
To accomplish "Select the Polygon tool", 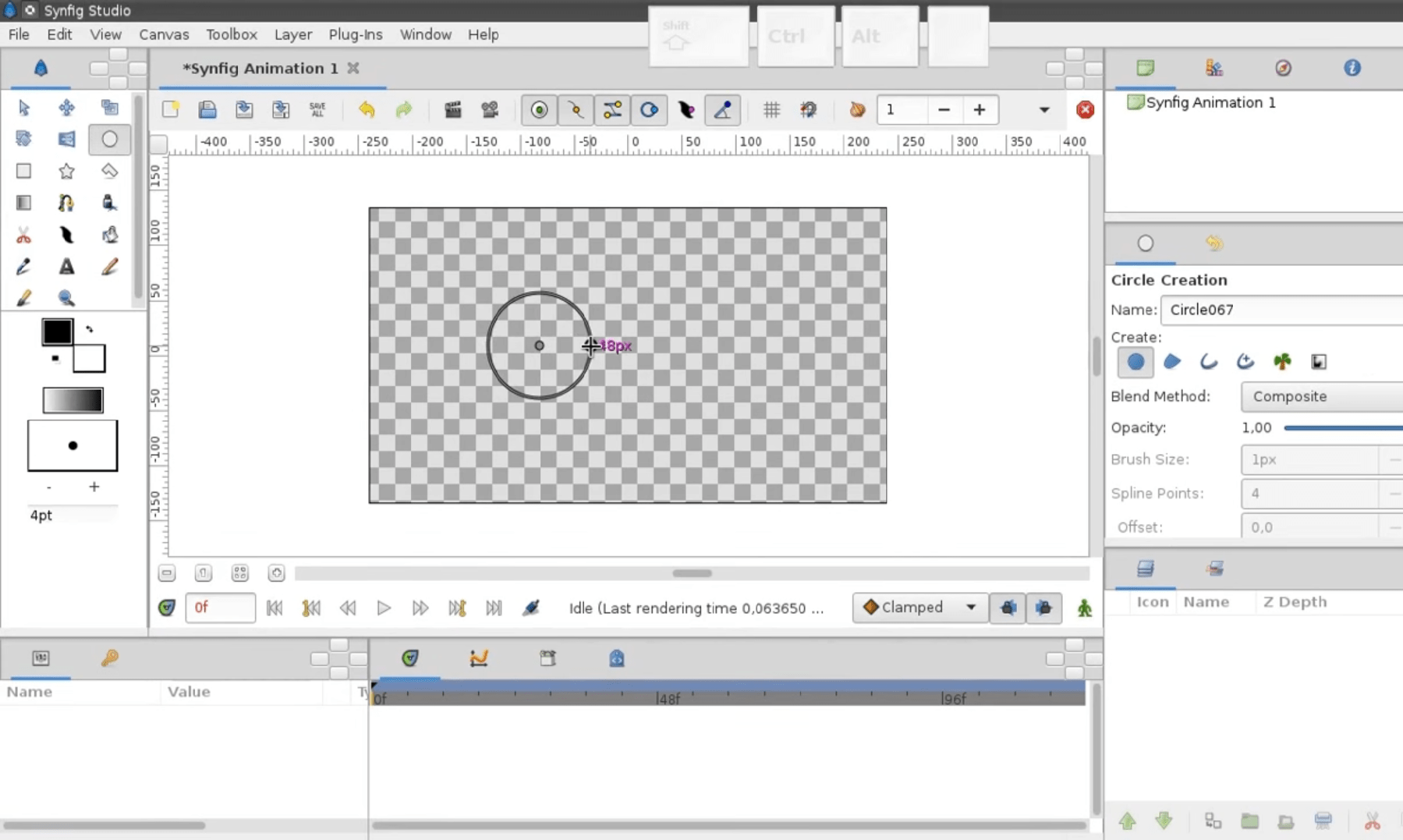I will [x=108, y=171].
